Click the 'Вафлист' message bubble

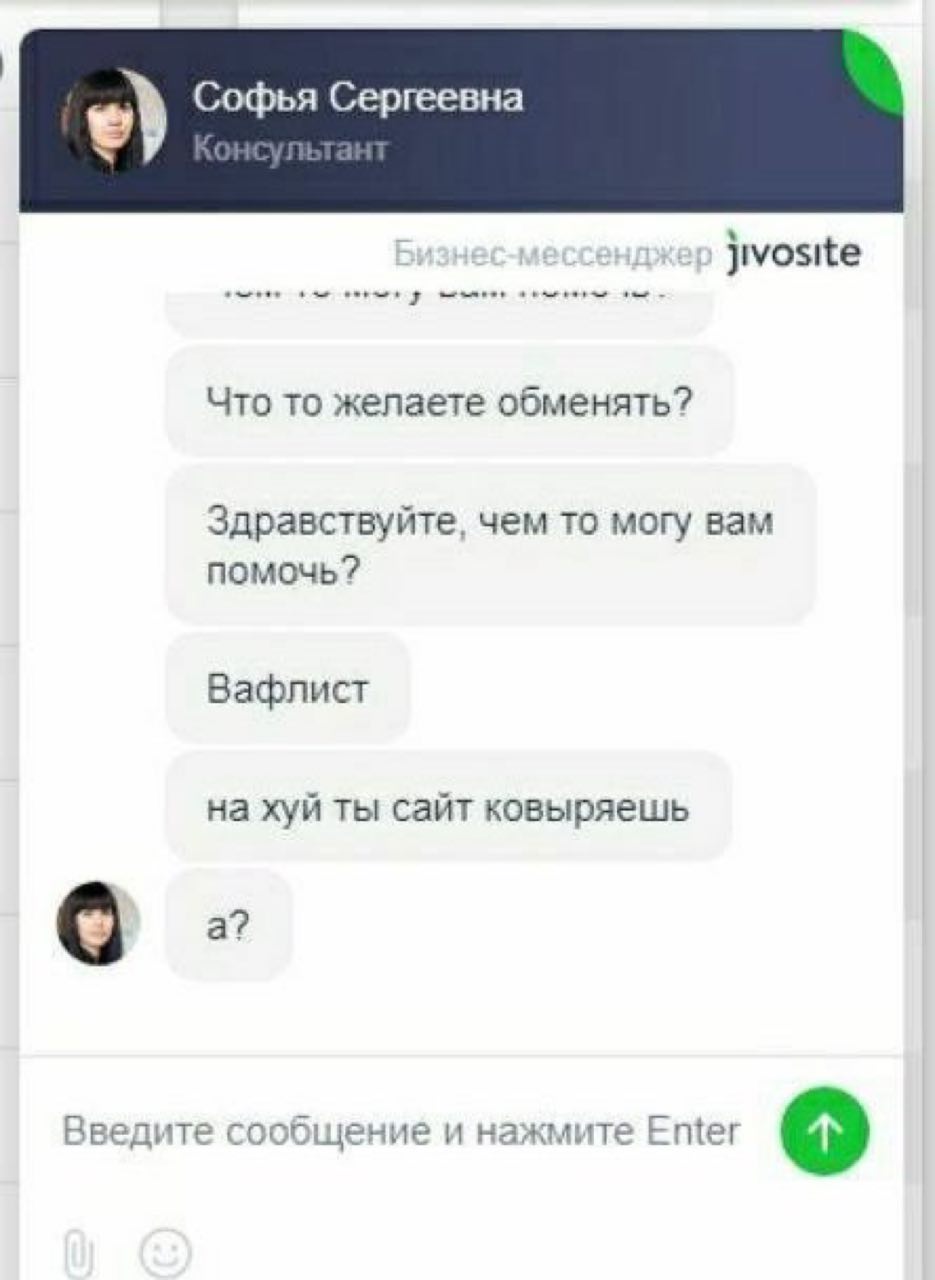(288, 688)
